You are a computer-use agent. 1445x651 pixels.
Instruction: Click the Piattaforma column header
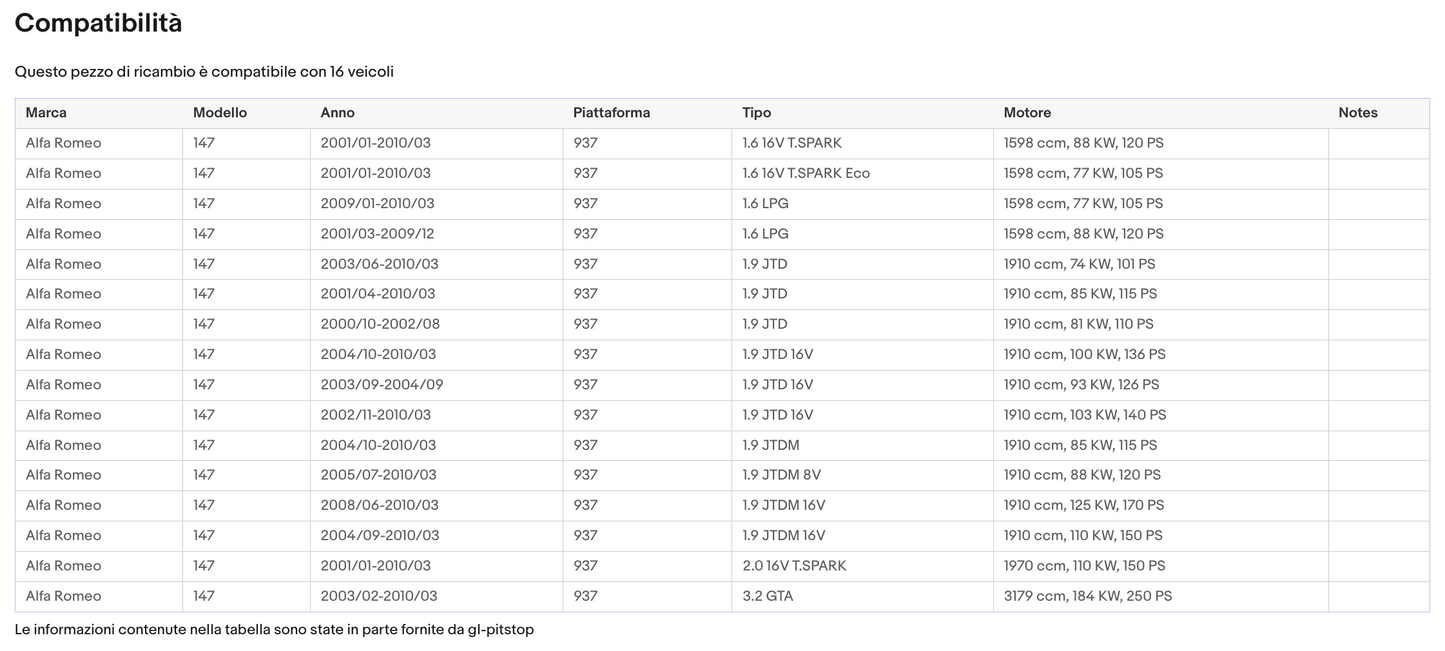[611, 113]
